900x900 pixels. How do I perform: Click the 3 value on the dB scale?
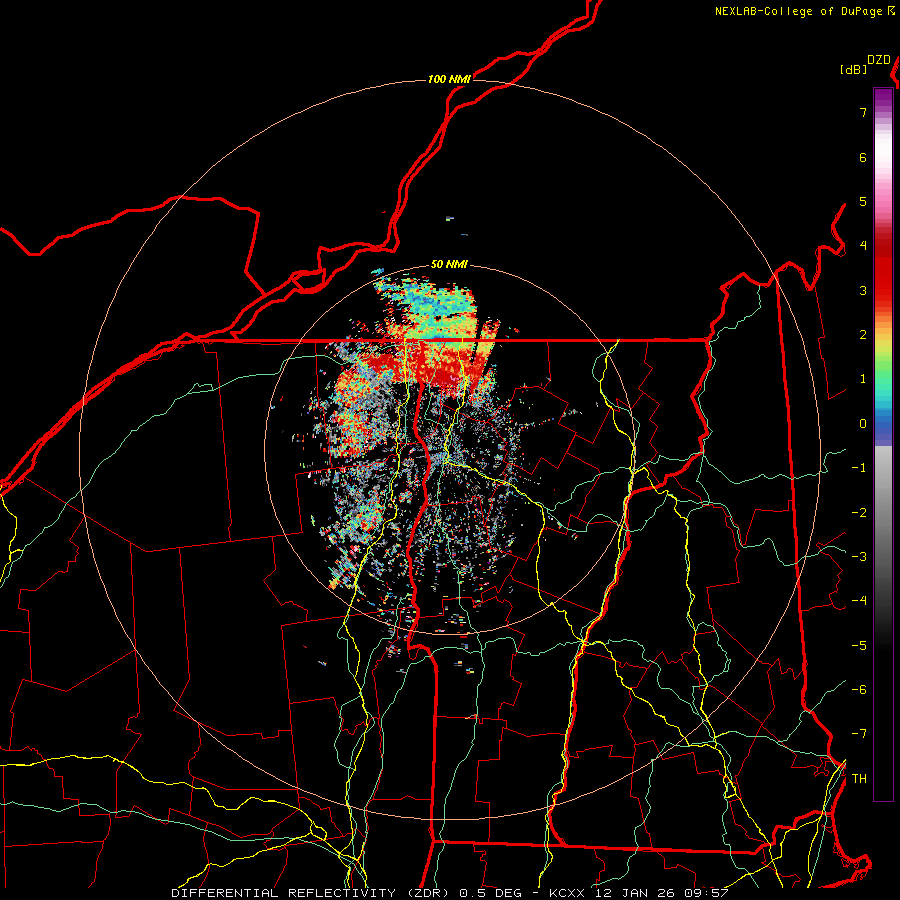tap(863, 290)
